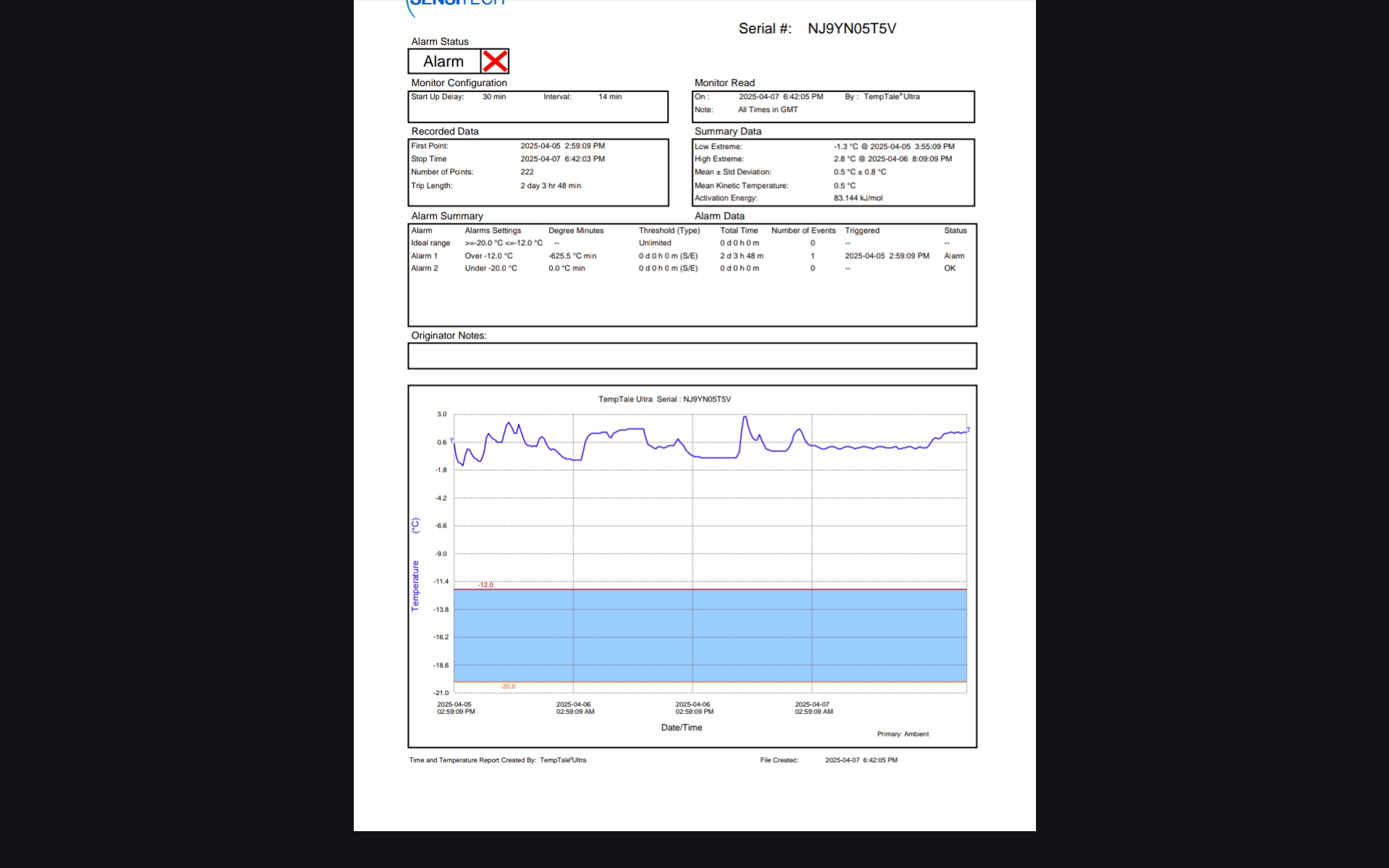Screen dimensions: 1389x868
Task: Select Alarm 1 degree minutes -625.5 °C min
Action: pos(572,256)
